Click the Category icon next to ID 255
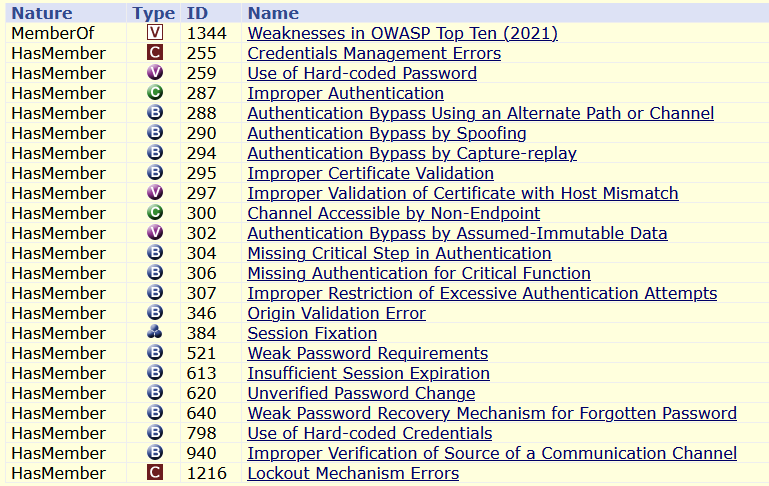This screenshot has height=486, width=769. coord(154,52)
